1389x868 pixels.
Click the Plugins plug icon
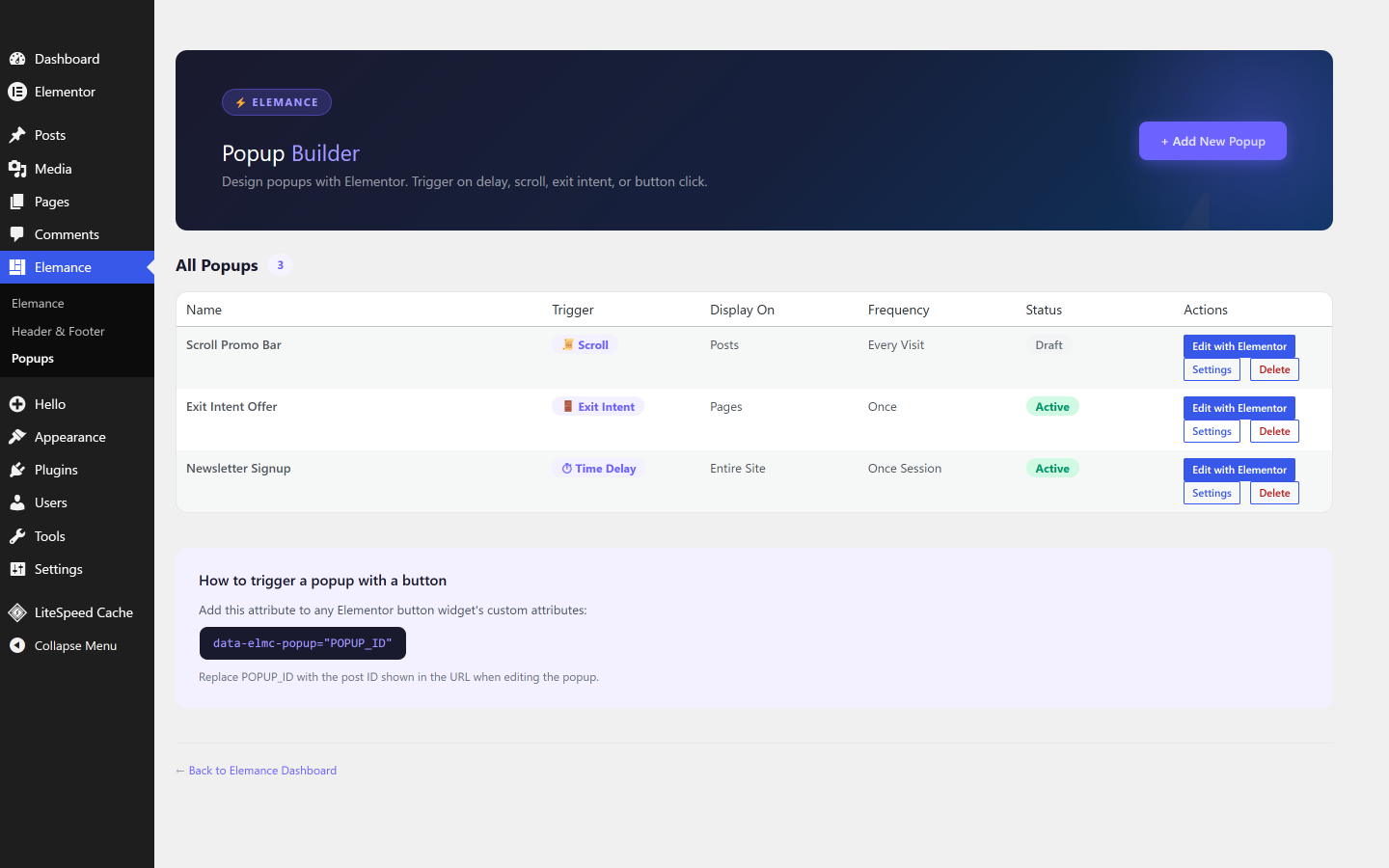point(17,470)
